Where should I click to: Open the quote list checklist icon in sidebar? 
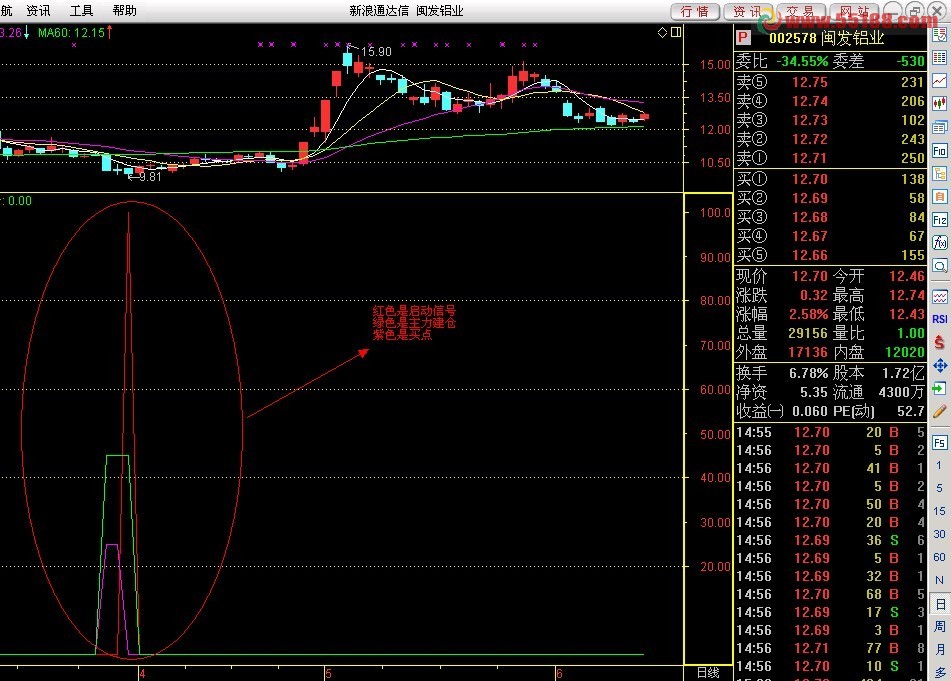click(x=939, y=35)
